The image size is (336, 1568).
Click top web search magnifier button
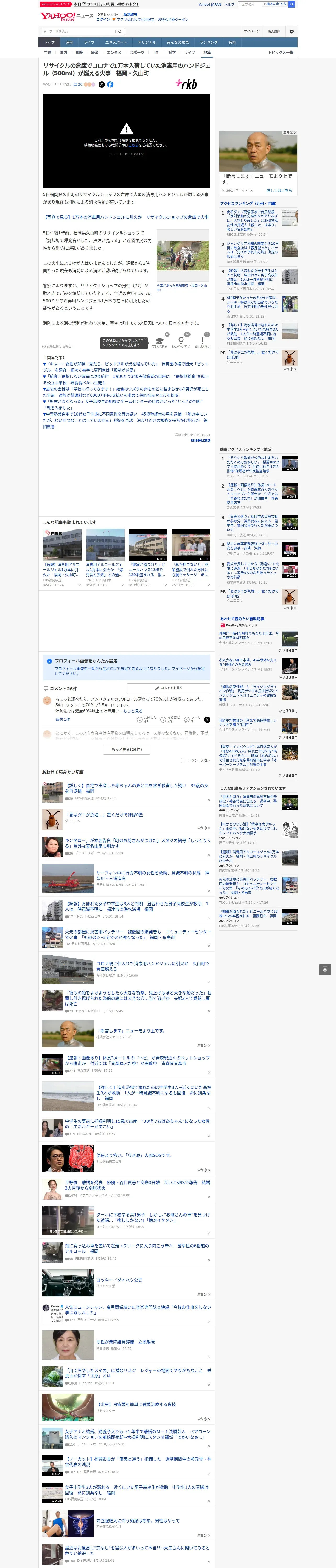(292, 4)
